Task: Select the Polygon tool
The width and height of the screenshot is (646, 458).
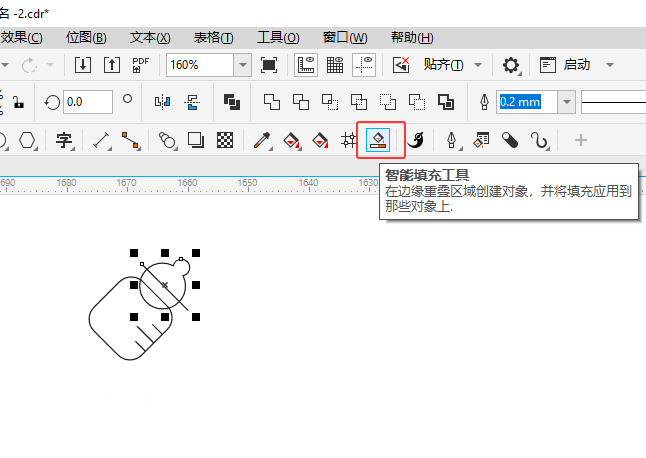Action: (x=27, y=140)
